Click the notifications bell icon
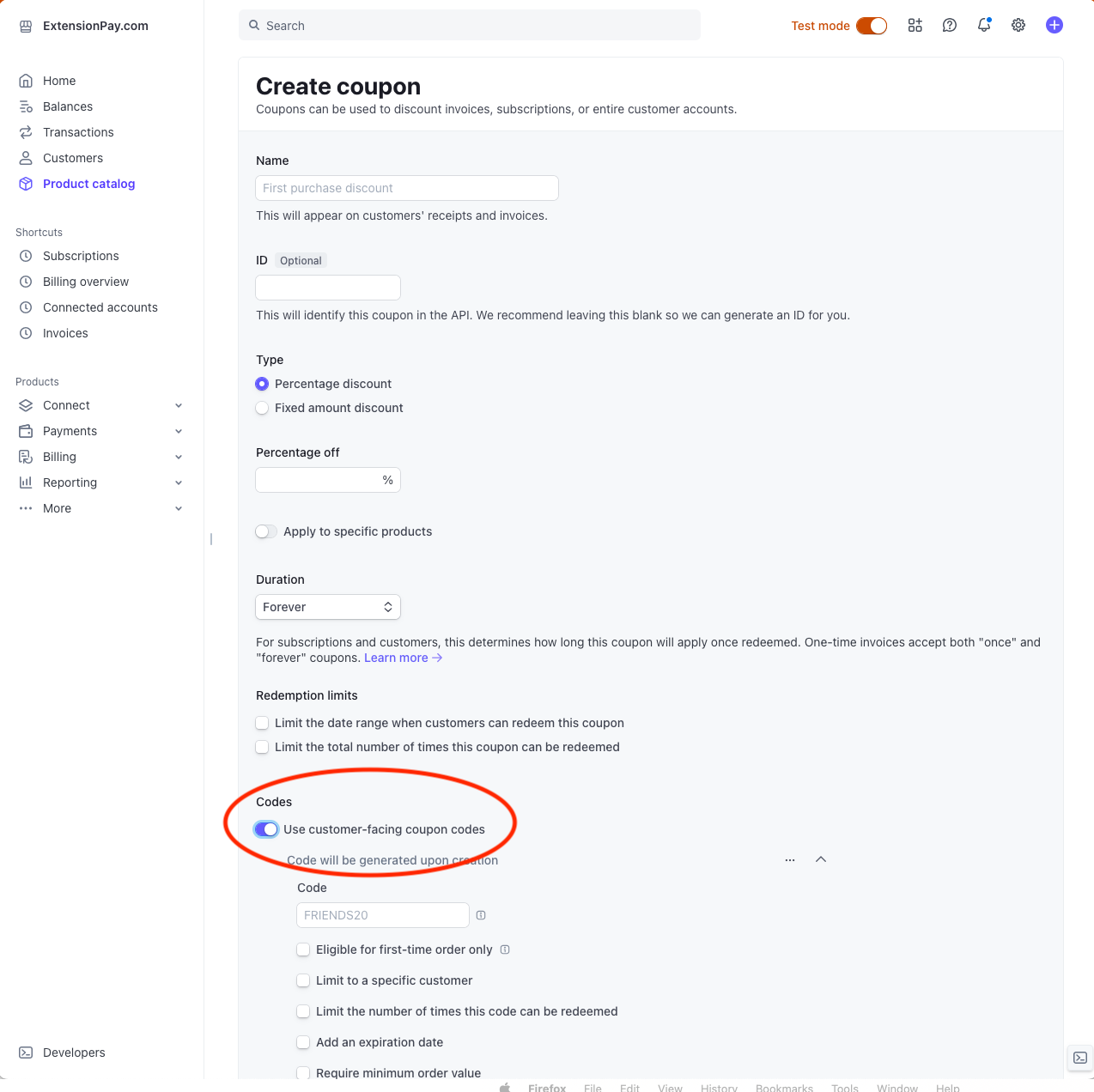Viewport: 1094px width, 1092px height. pyautogui.click(x=984, y=26)
